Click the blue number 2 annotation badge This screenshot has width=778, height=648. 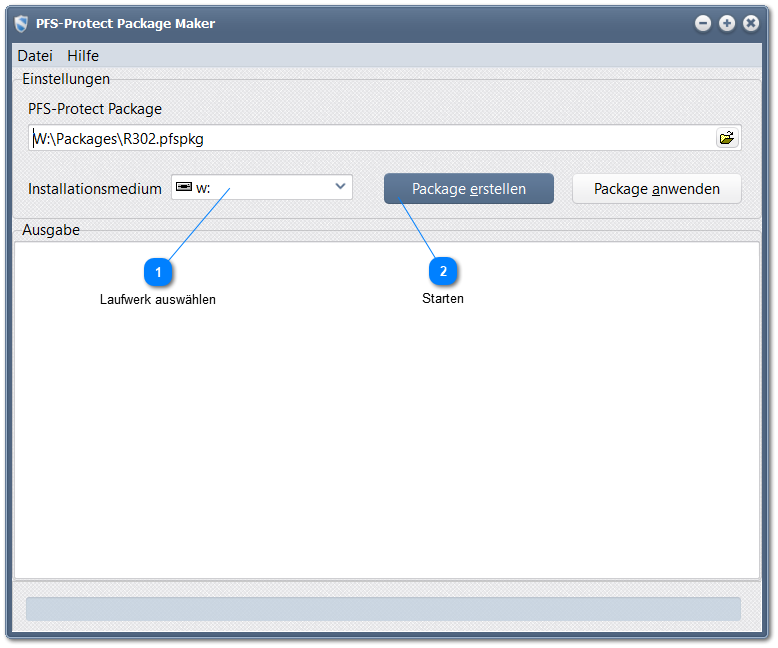click(443, 271)
